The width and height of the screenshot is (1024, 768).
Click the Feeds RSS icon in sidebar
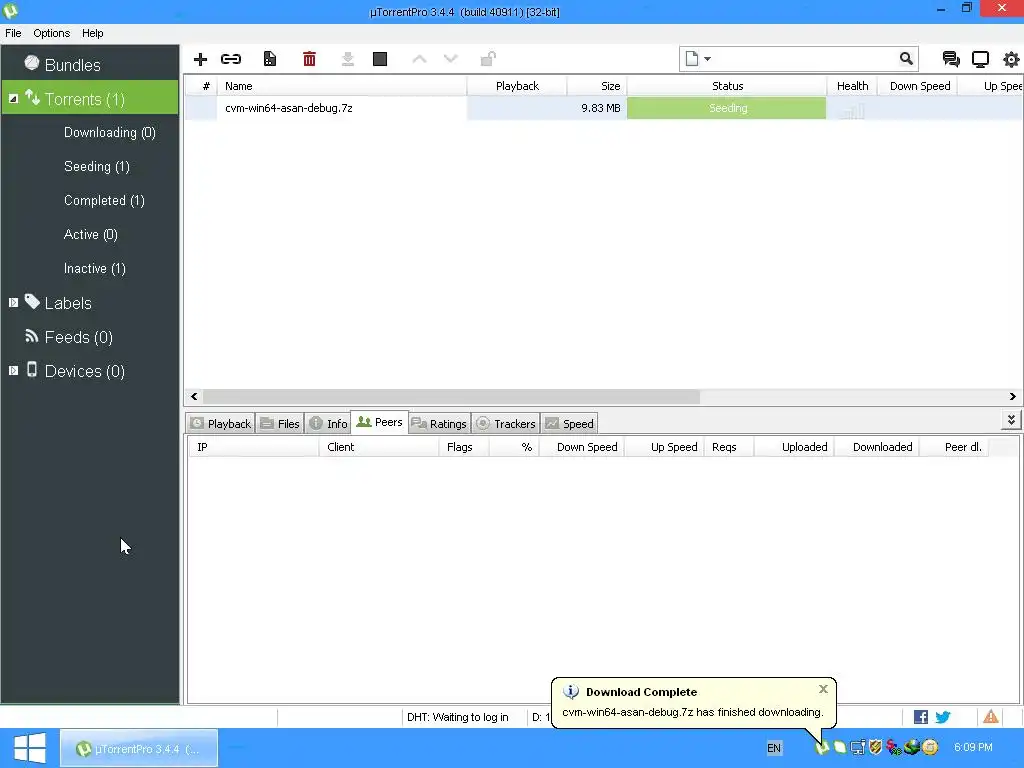tap(31, 336)
